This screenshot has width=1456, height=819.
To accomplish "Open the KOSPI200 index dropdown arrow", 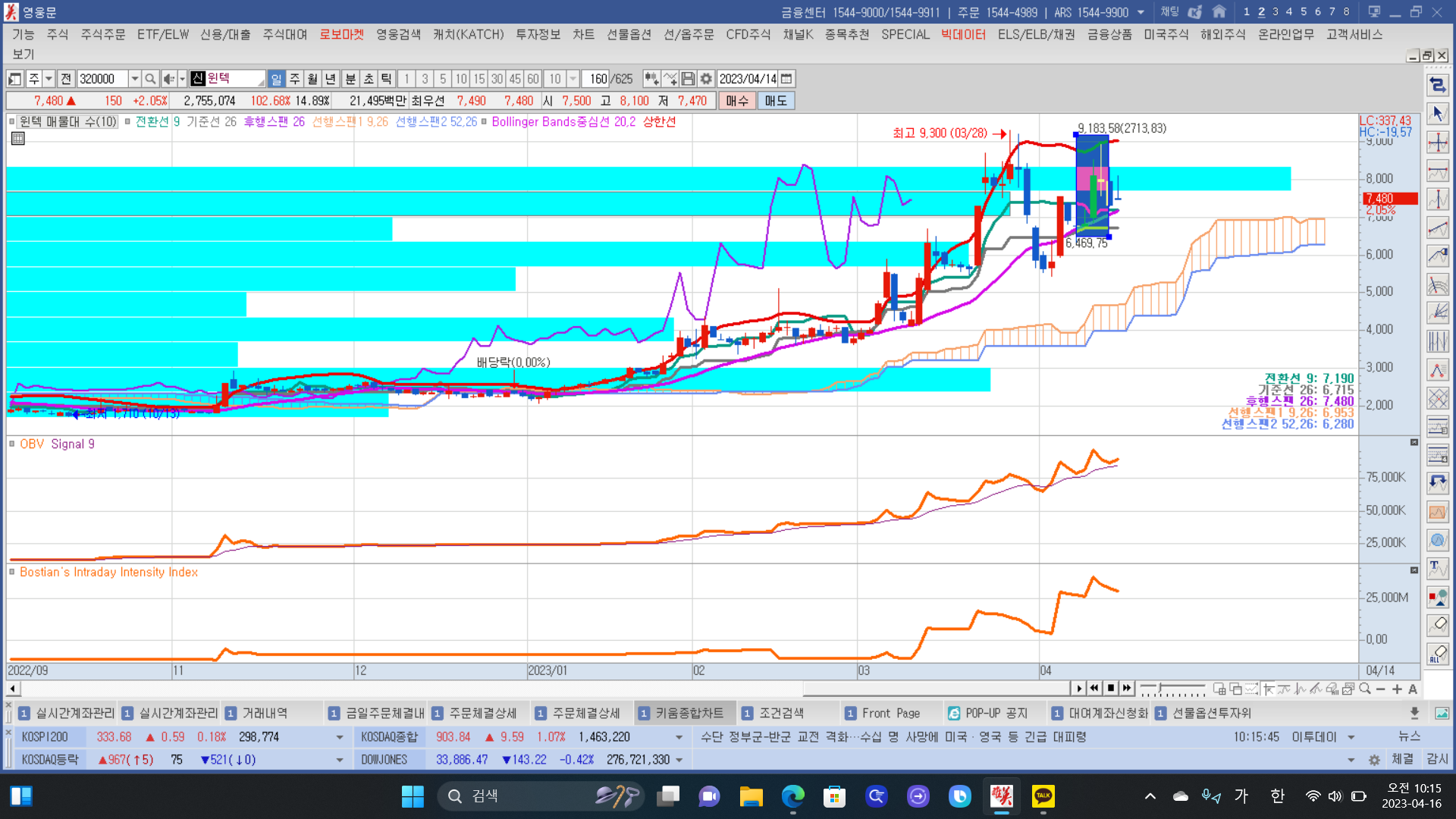I will [x=339, y=737].
